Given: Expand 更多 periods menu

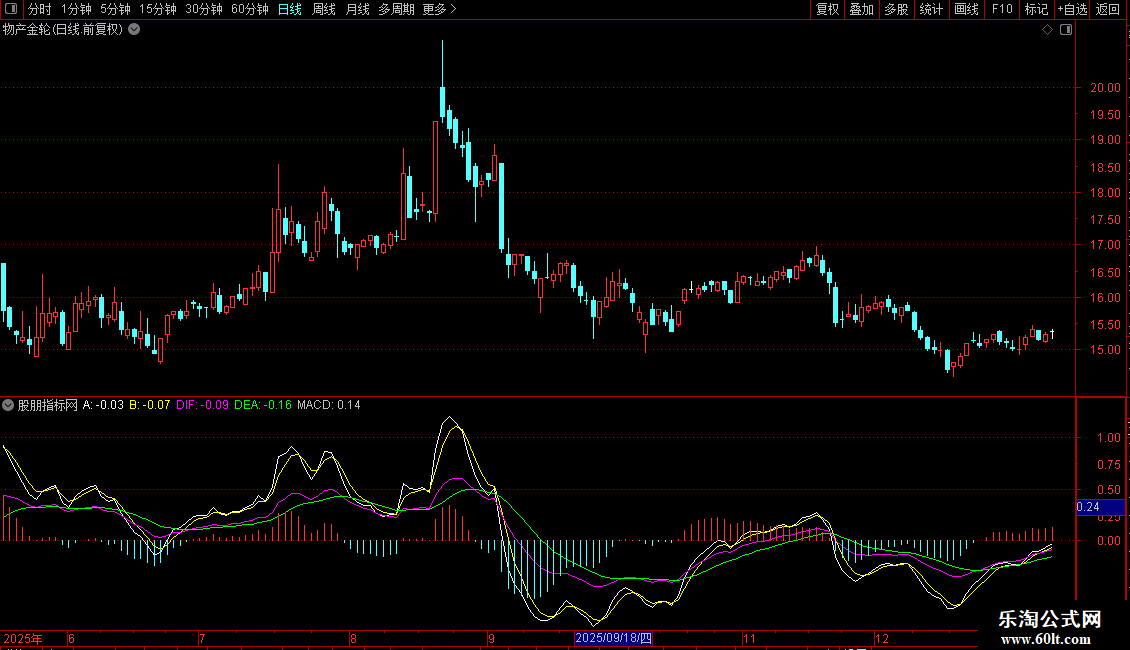Looking at the screenshot, I should pos(439,10).
